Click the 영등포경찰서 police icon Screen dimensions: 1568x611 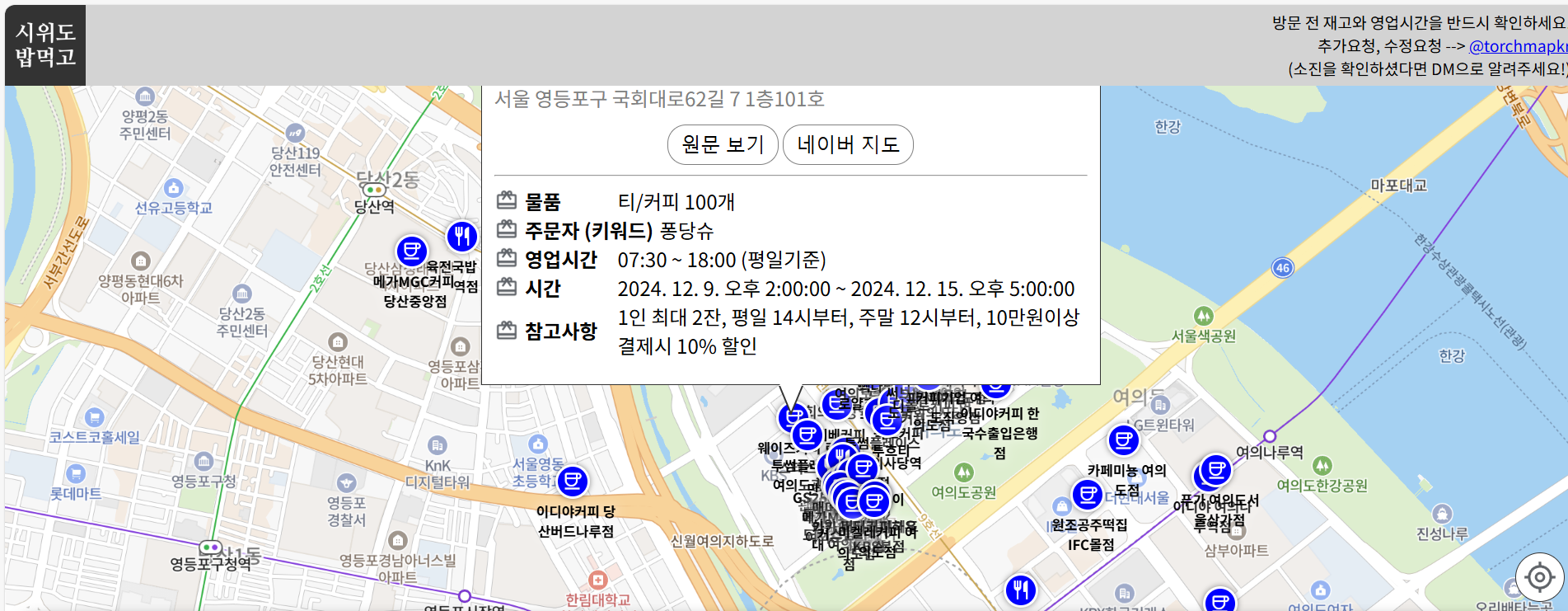(x=347, y=482)
